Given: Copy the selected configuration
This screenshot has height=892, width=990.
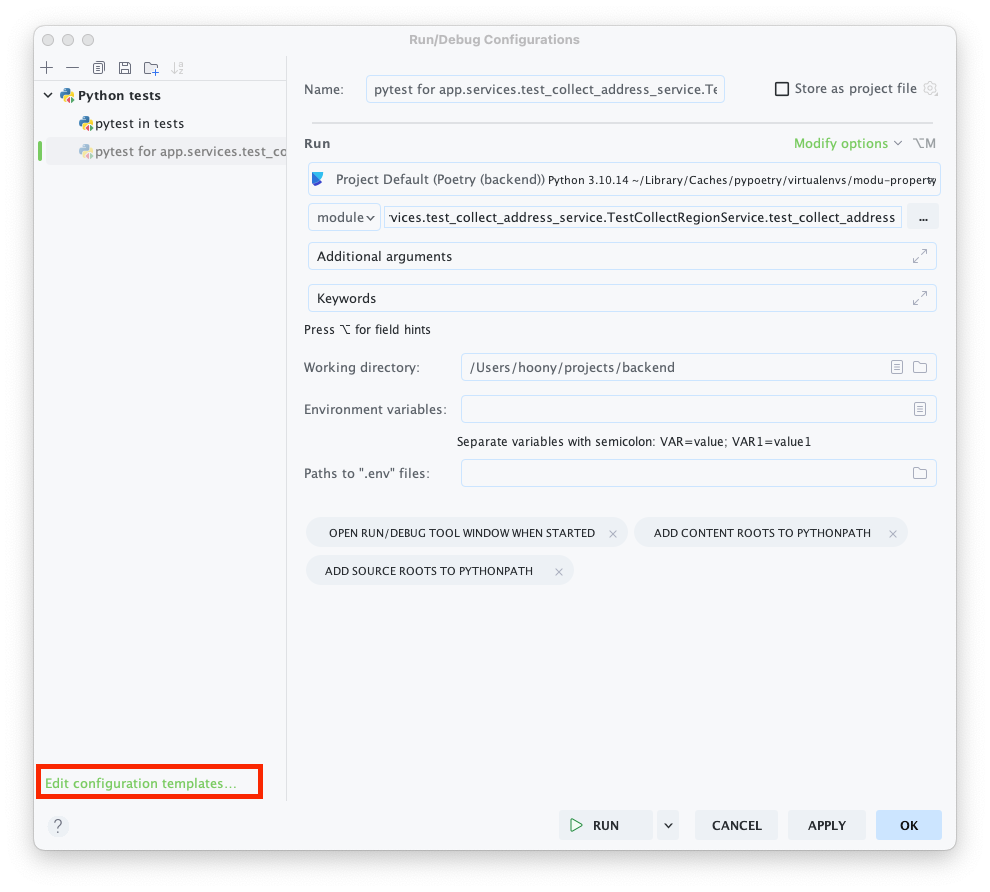Looking at the screenshot, I should (x=98, y=67).
